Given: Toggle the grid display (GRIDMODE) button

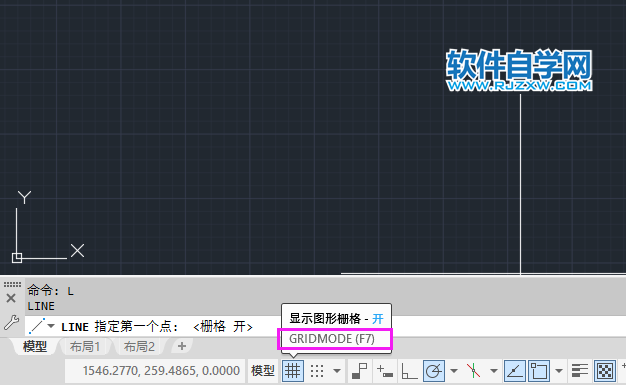Looking at the screenshot, I should point(293,371).
